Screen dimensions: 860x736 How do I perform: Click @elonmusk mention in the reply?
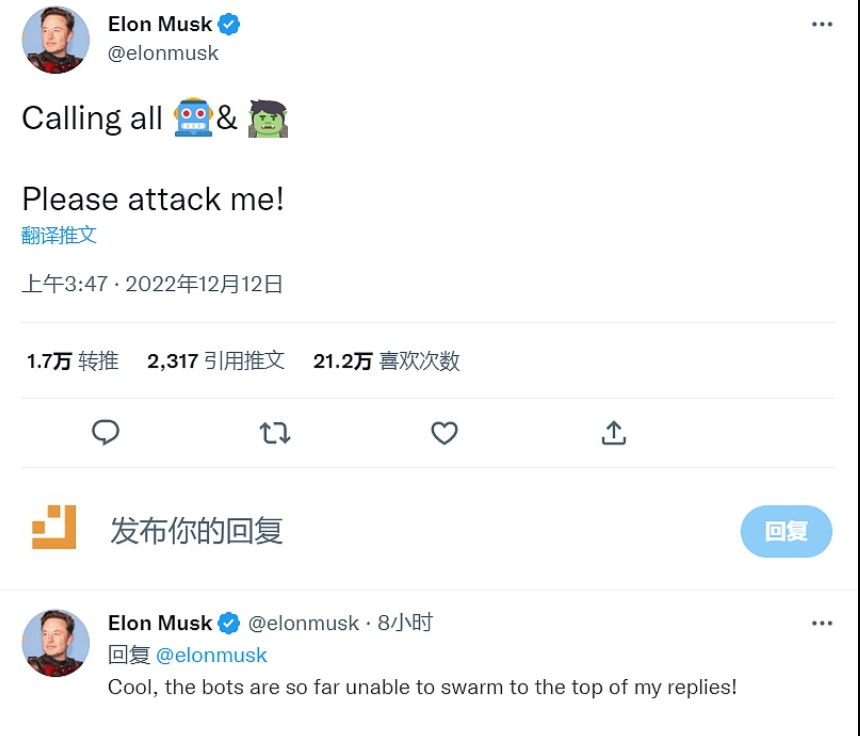(x=211, y=655)
